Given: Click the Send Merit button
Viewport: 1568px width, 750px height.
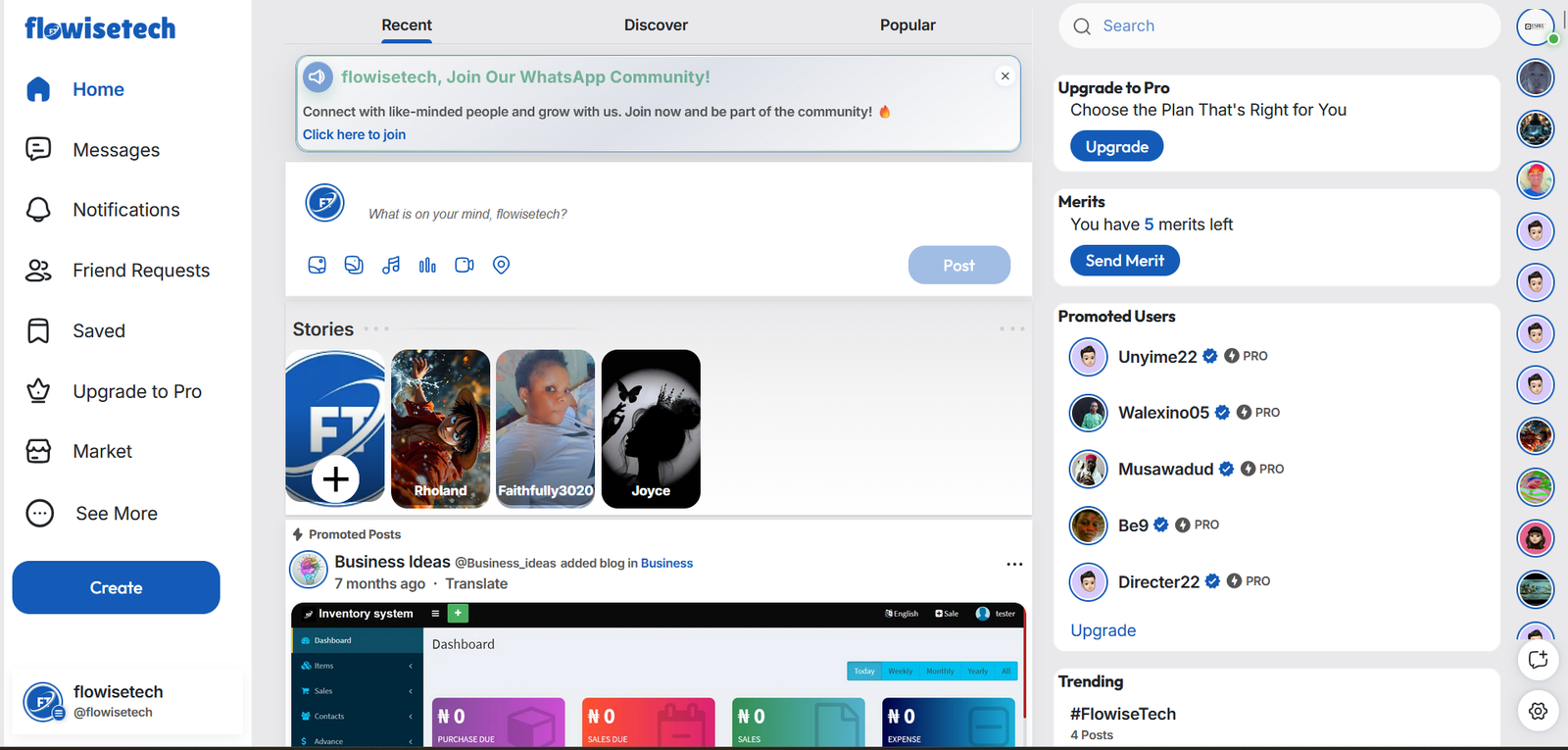Looking at the screenshot, I should click(1124, 260).
